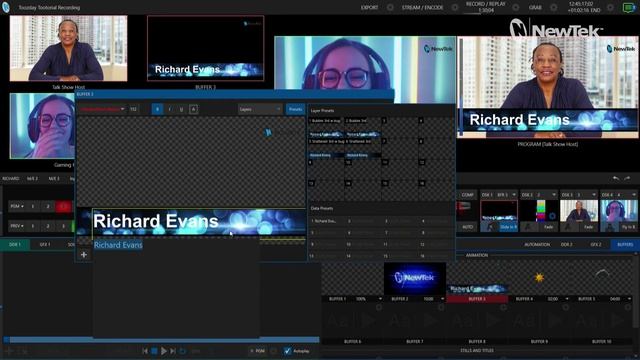Switch to the GFX 1 tab
This screenshot has height=360, width=640.
coord(45,244)
